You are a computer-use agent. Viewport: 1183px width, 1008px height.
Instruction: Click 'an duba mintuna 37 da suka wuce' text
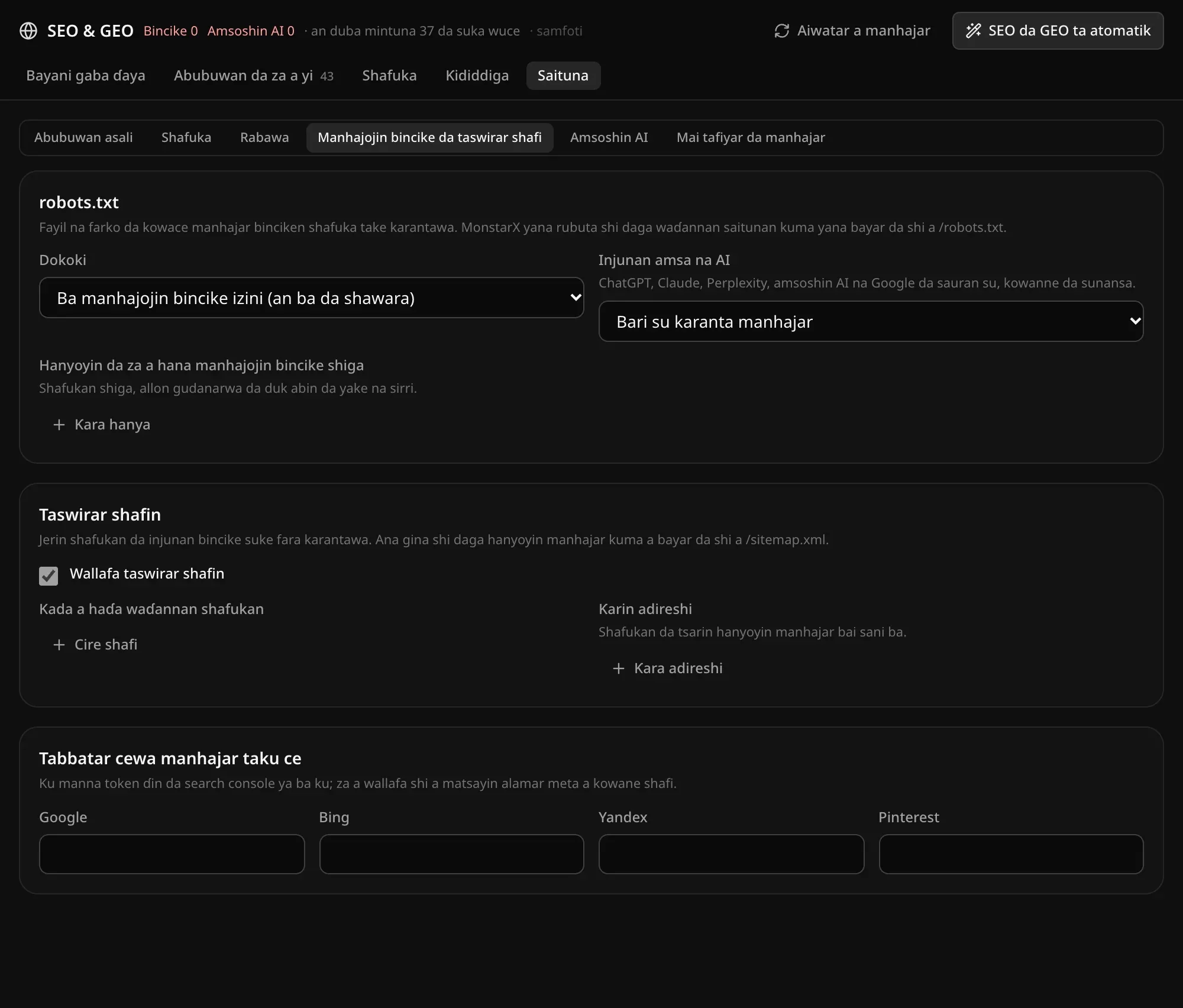coord(415,31)
